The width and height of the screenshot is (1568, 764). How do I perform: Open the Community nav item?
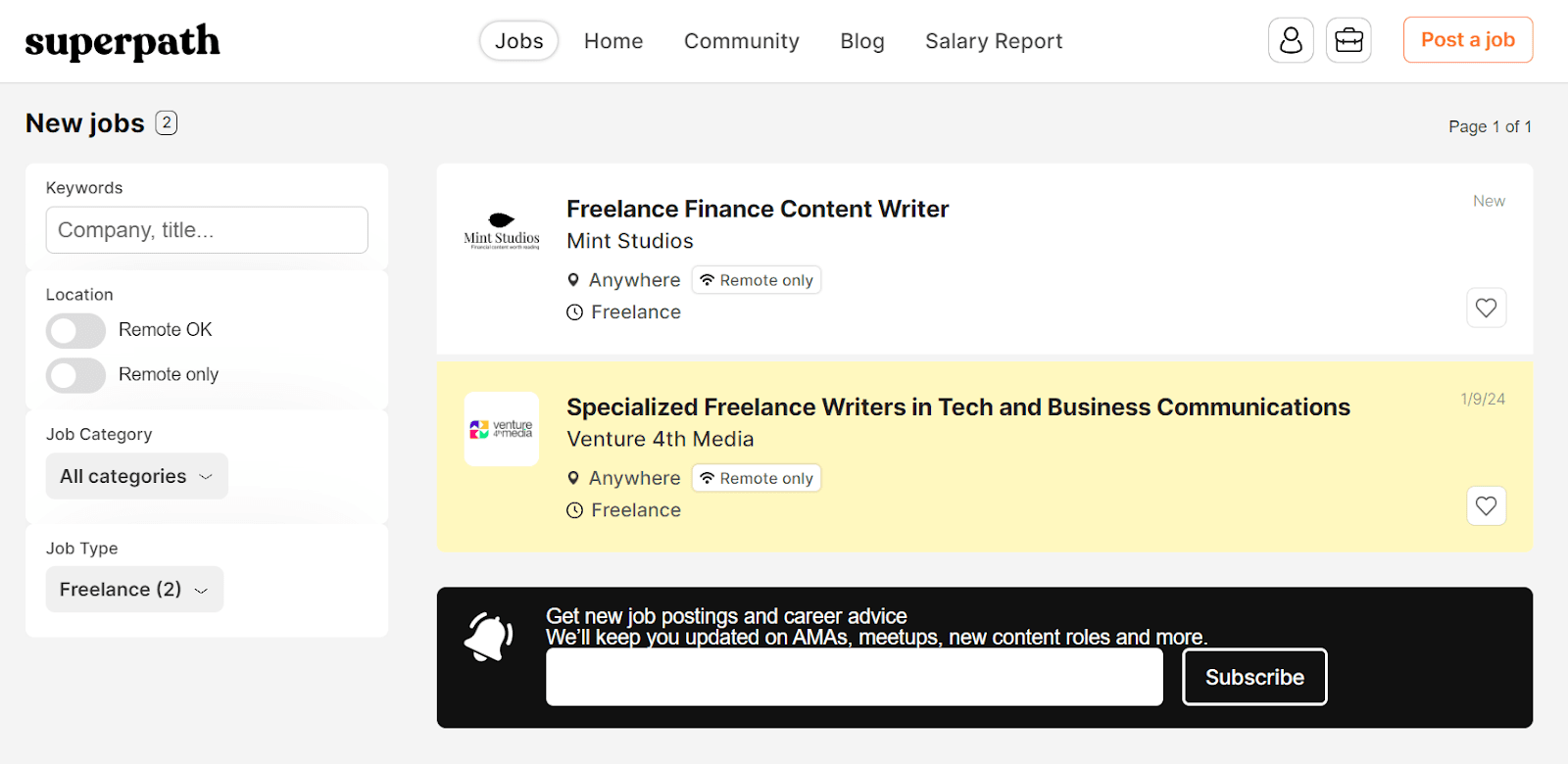[x=742, y=41]
